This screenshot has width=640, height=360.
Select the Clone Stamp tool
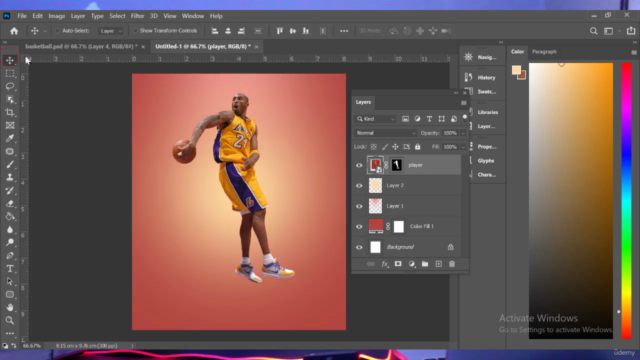10,178
